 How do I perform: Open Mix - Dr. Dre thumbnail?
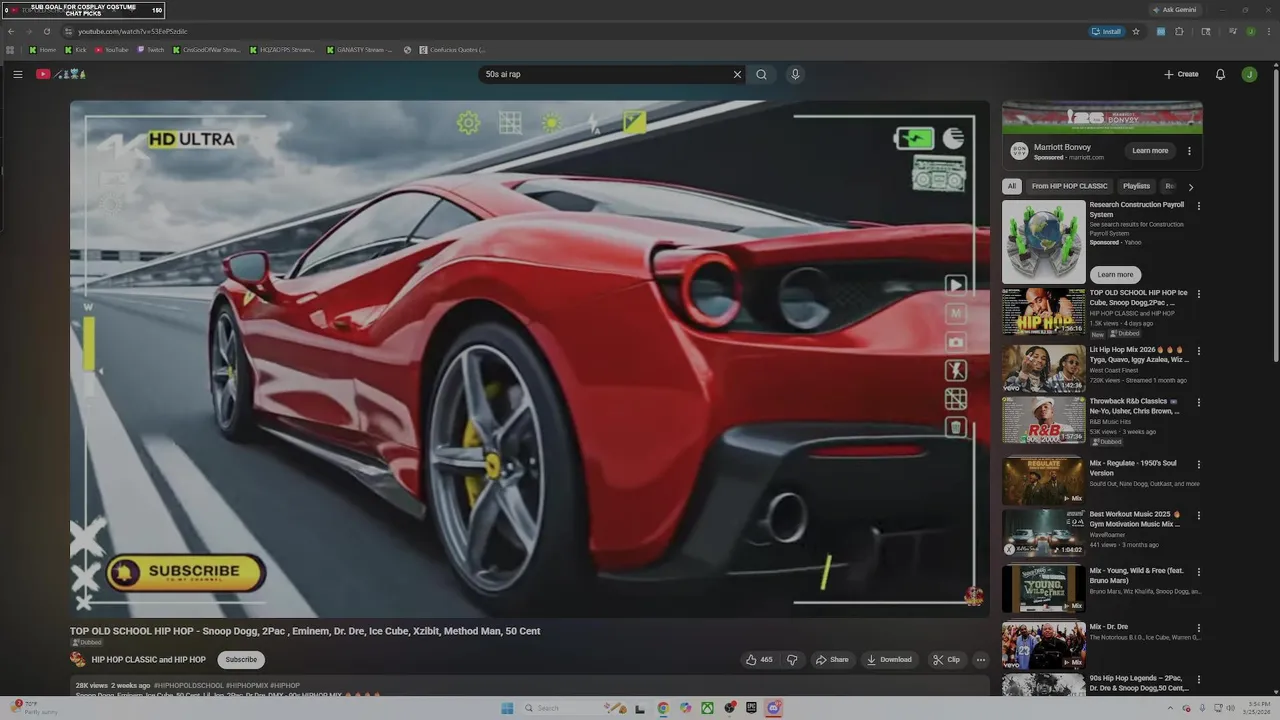click(x=1043, y=645)
